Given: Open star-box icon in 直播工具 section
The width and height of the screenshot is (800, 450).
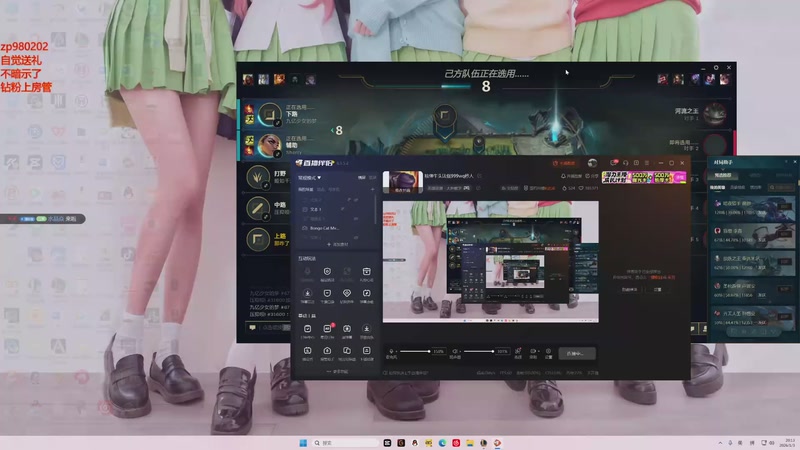Looking at the screenshot, I should pos(346,331).
